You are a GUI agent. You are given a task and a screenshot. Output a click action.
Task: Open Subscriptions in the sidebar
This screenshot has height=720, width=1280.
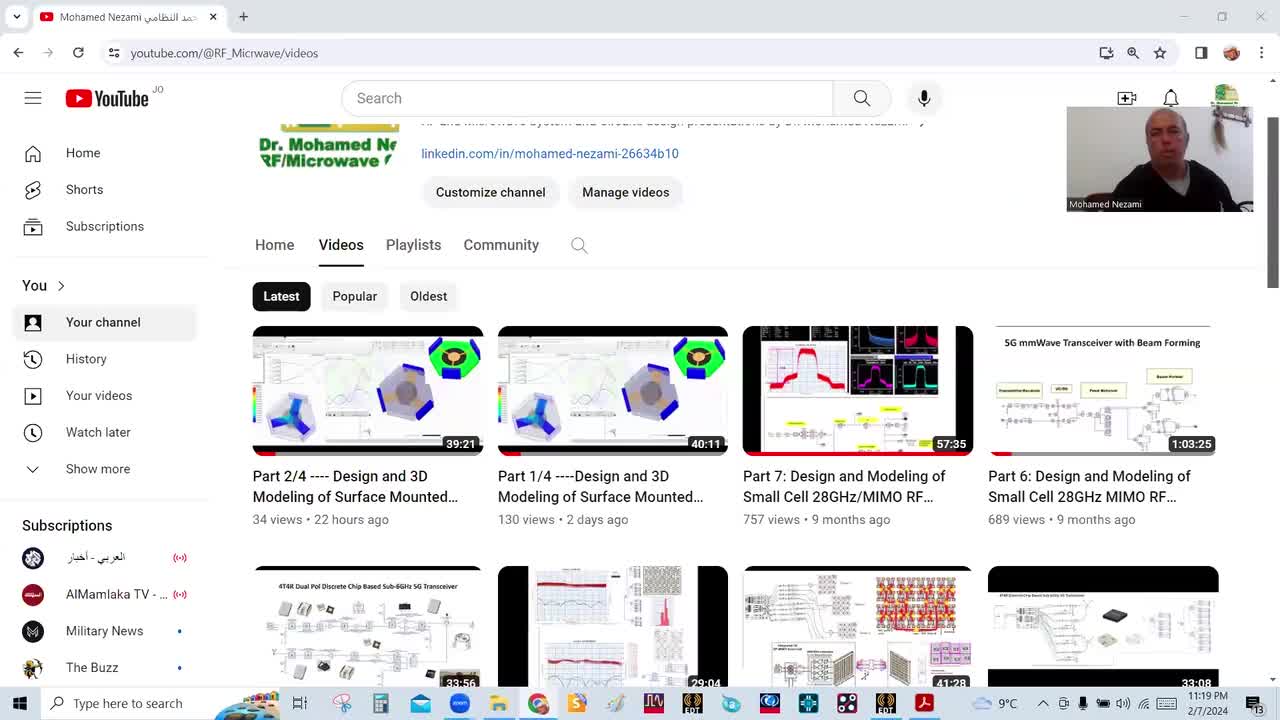point(105,226)
